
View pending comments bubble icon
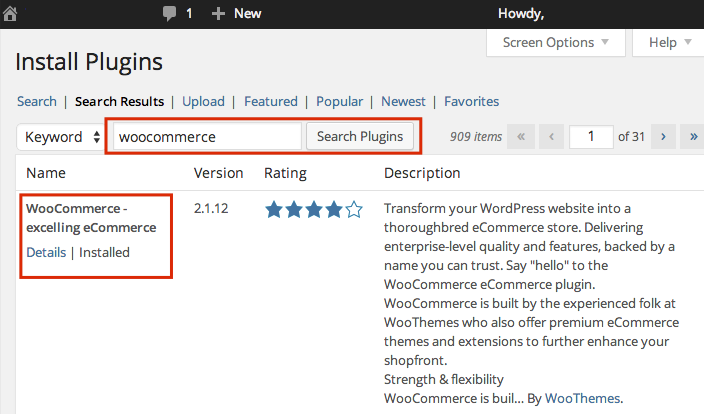[x=169, y=13]
